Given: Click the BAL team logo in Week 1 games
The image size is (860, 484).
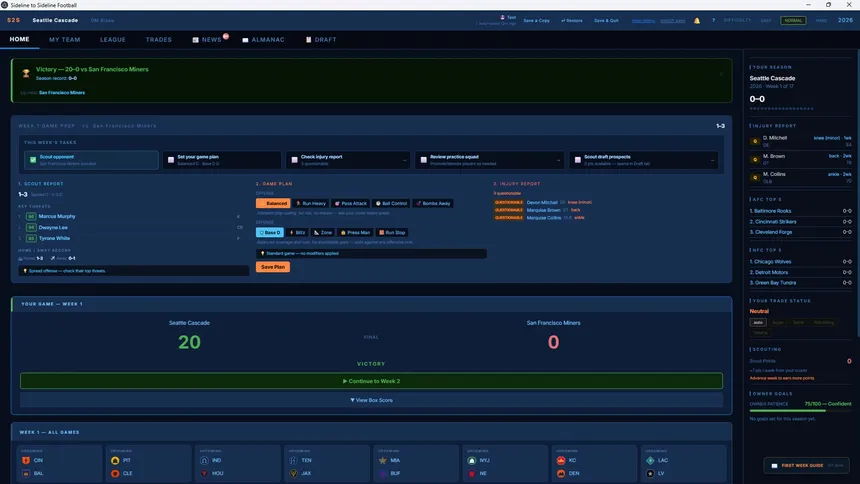Looking at the screenshot, I should coord(26,473).
